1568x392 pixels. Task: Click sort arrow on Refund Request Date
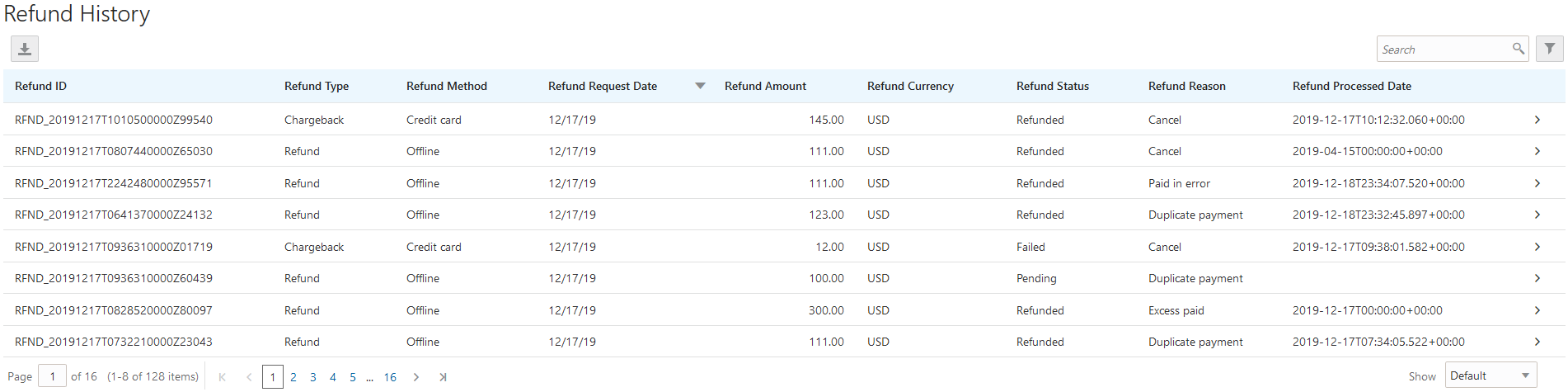(x=700, y=86)
